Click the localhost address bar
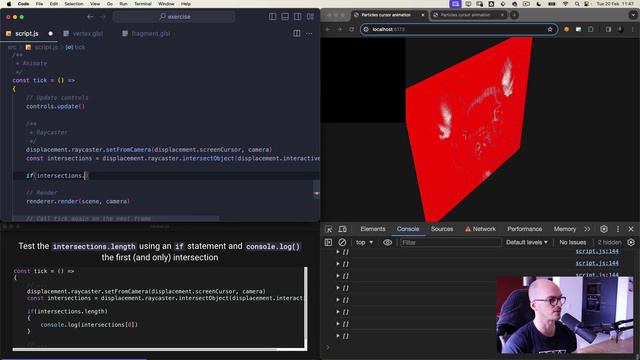The width and height of the screenshot is (640, 360). tap(459, 29)
